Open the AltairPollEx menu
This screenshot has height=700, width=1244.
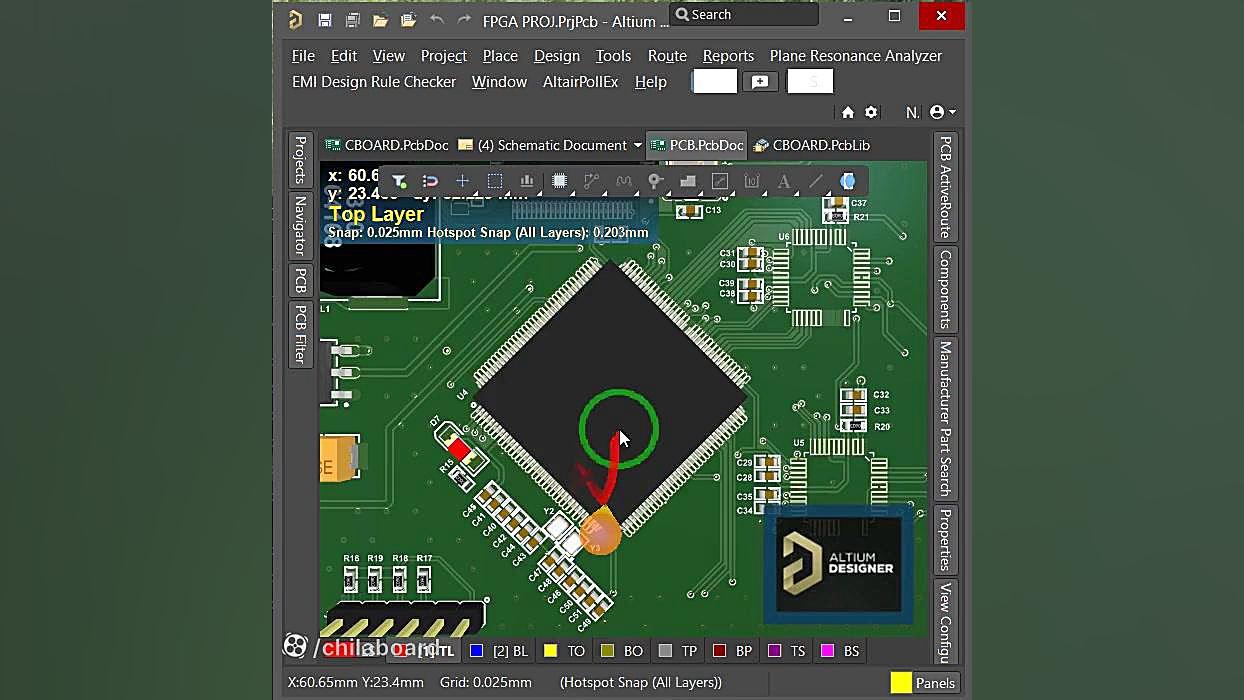[x=581, y=82]
